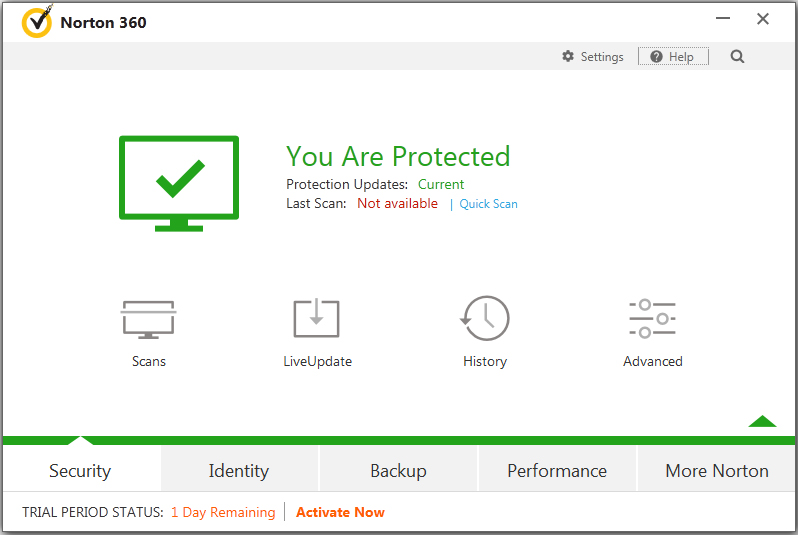Viewport: 798px width, 535px height.
Task: Open the History clock icon
Action: coord(485,319)
